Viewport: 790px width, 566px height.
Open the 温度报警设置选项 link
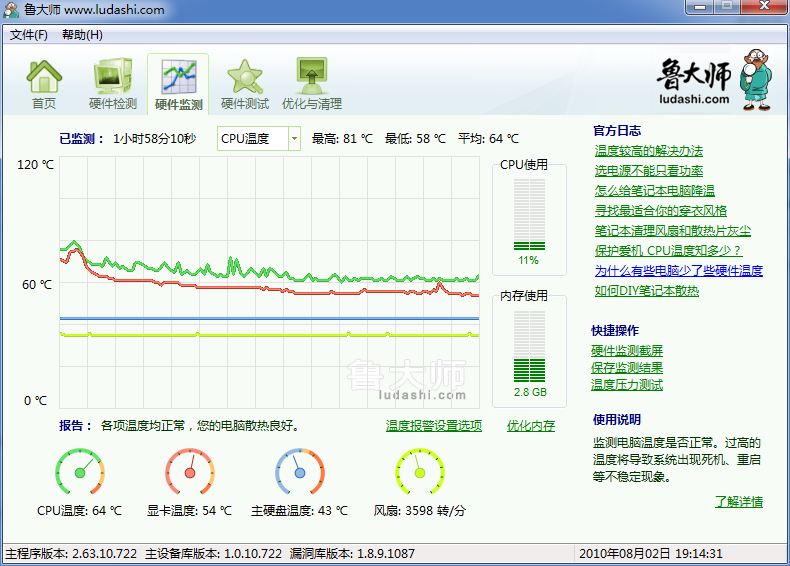434,426
